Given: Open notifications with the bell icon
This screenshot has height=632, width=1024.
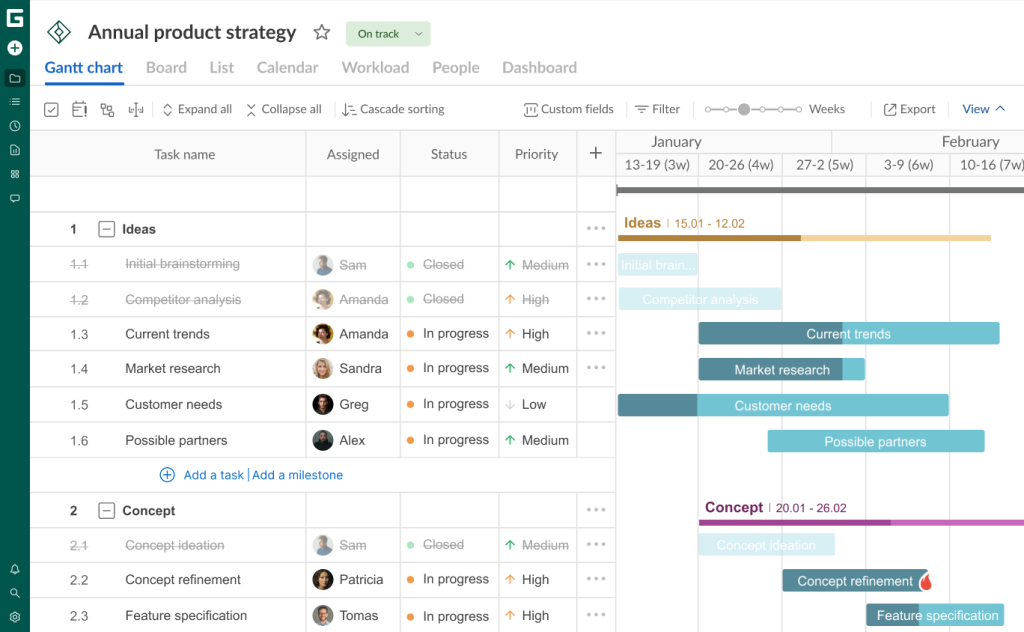Looking at the screenshot, I should (14, 568).
